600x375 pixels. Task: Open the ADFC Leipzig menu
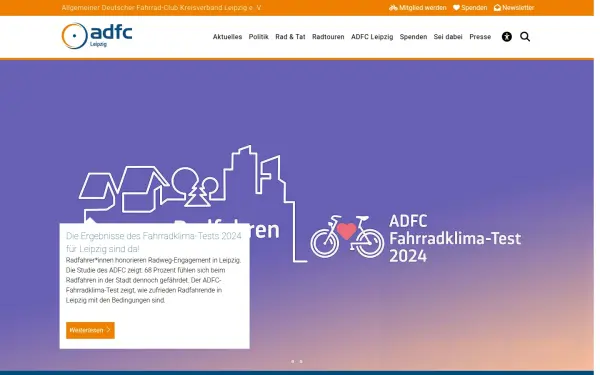point(372,37)
